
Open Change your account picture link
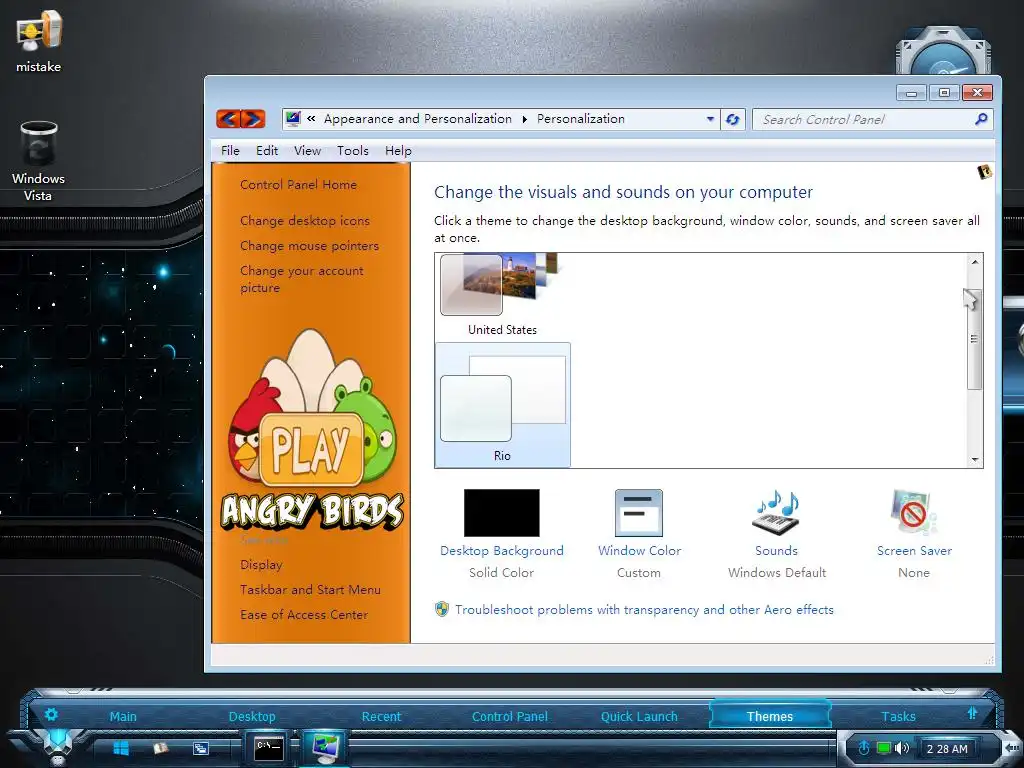301,279
